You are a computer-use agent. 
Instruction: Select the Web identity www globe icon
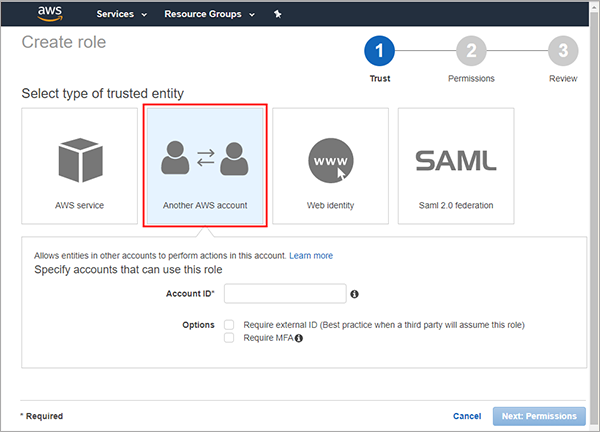(x=331, y=160)
